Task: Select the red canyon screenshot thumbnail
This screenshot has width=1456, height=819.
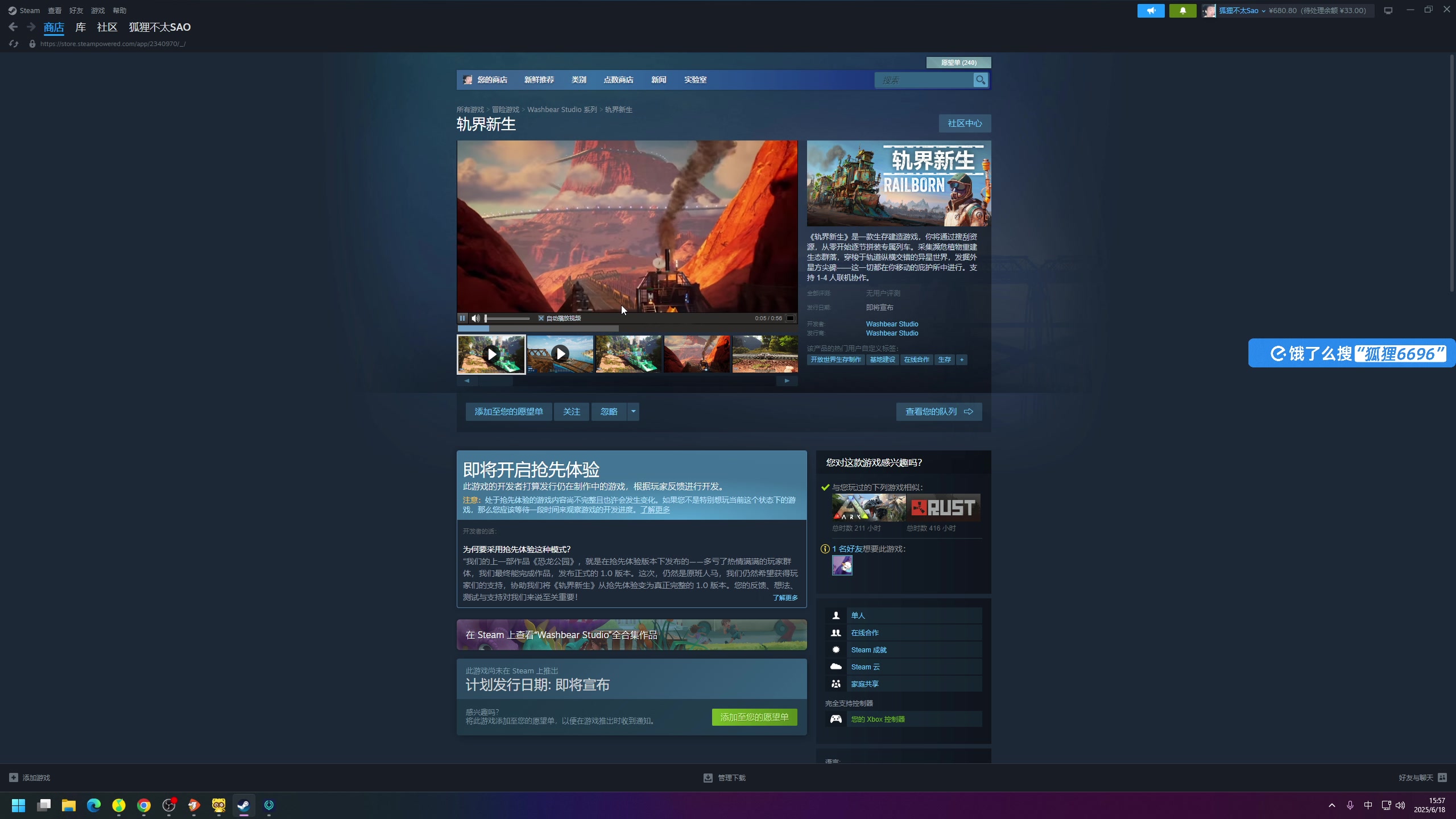Action: (x=697, y=354)
